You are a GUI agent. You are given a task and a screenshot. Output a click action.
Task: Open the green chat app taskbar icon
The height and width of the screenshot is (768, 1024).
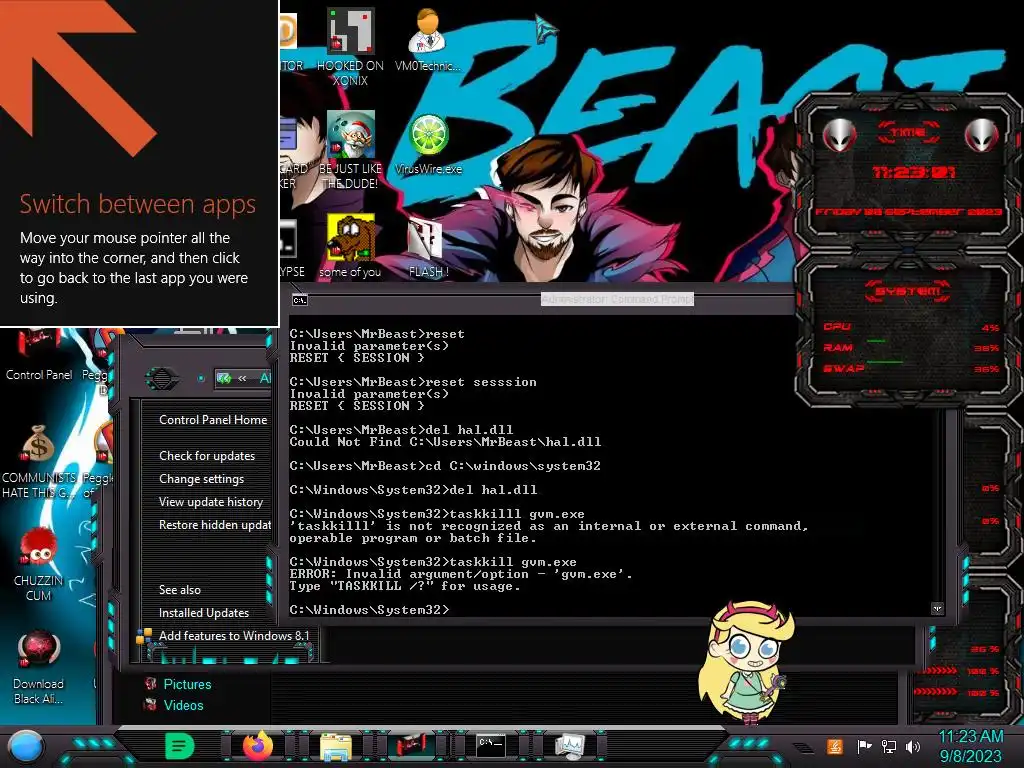180,746
